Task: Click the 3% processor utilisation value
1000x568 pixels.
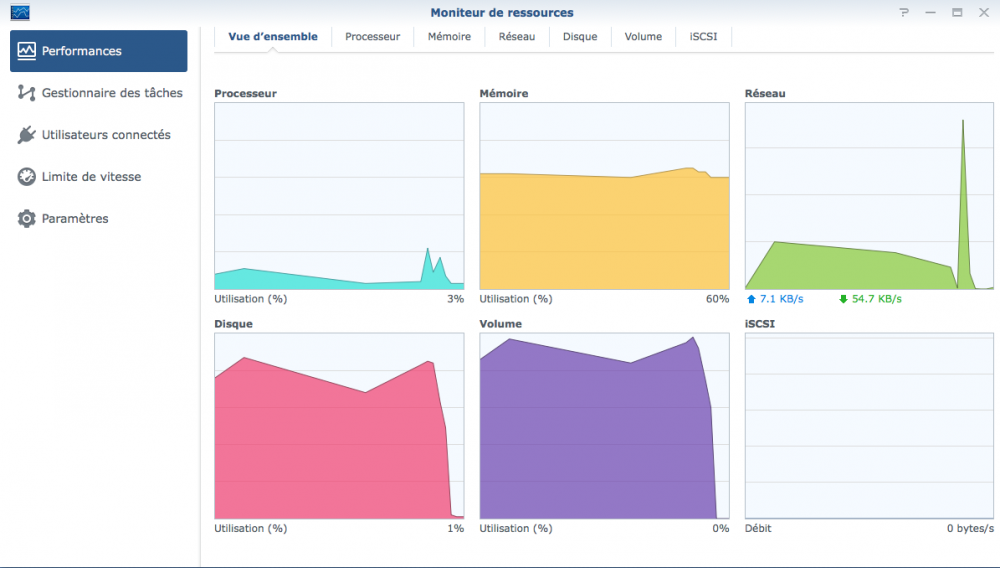Action: point(455,299)
